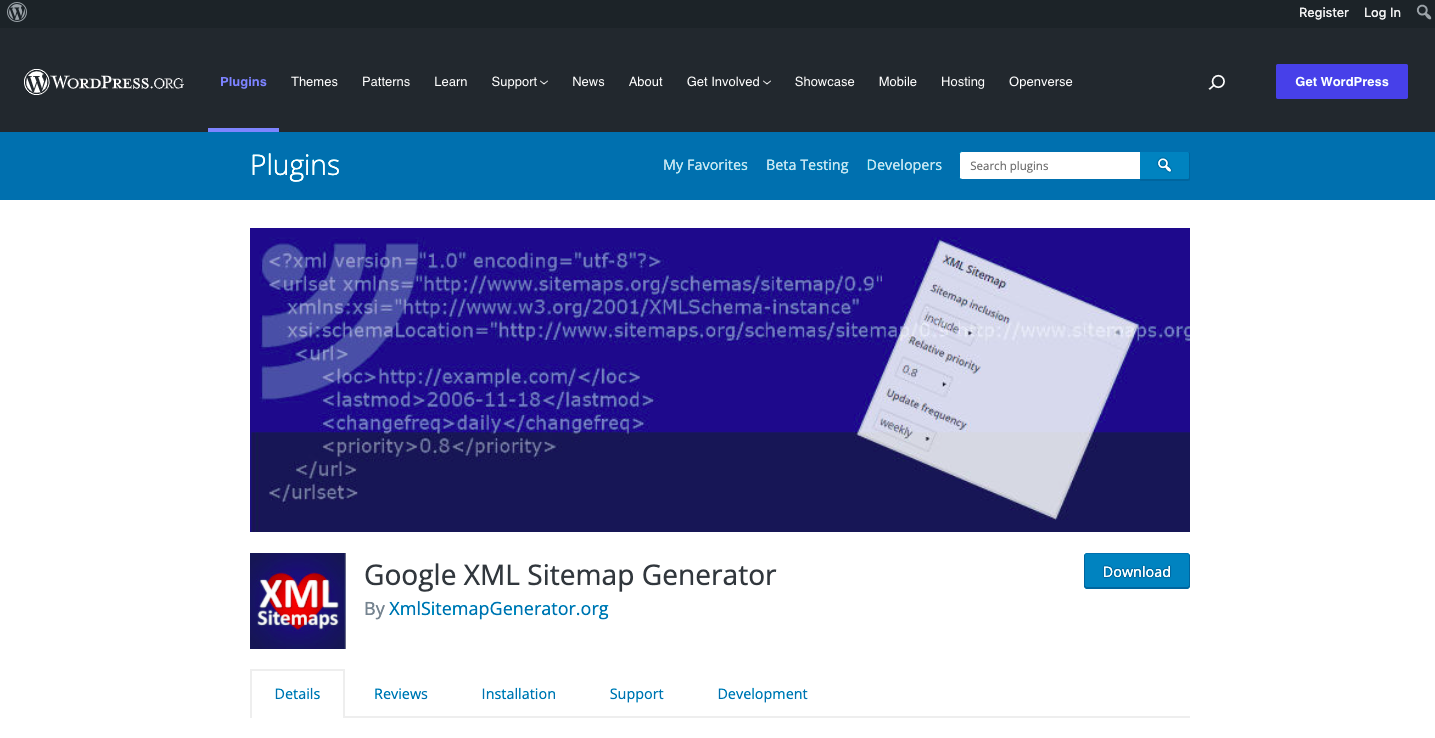
Task: Open Mobile navigation item
Action: click(897, 82)
